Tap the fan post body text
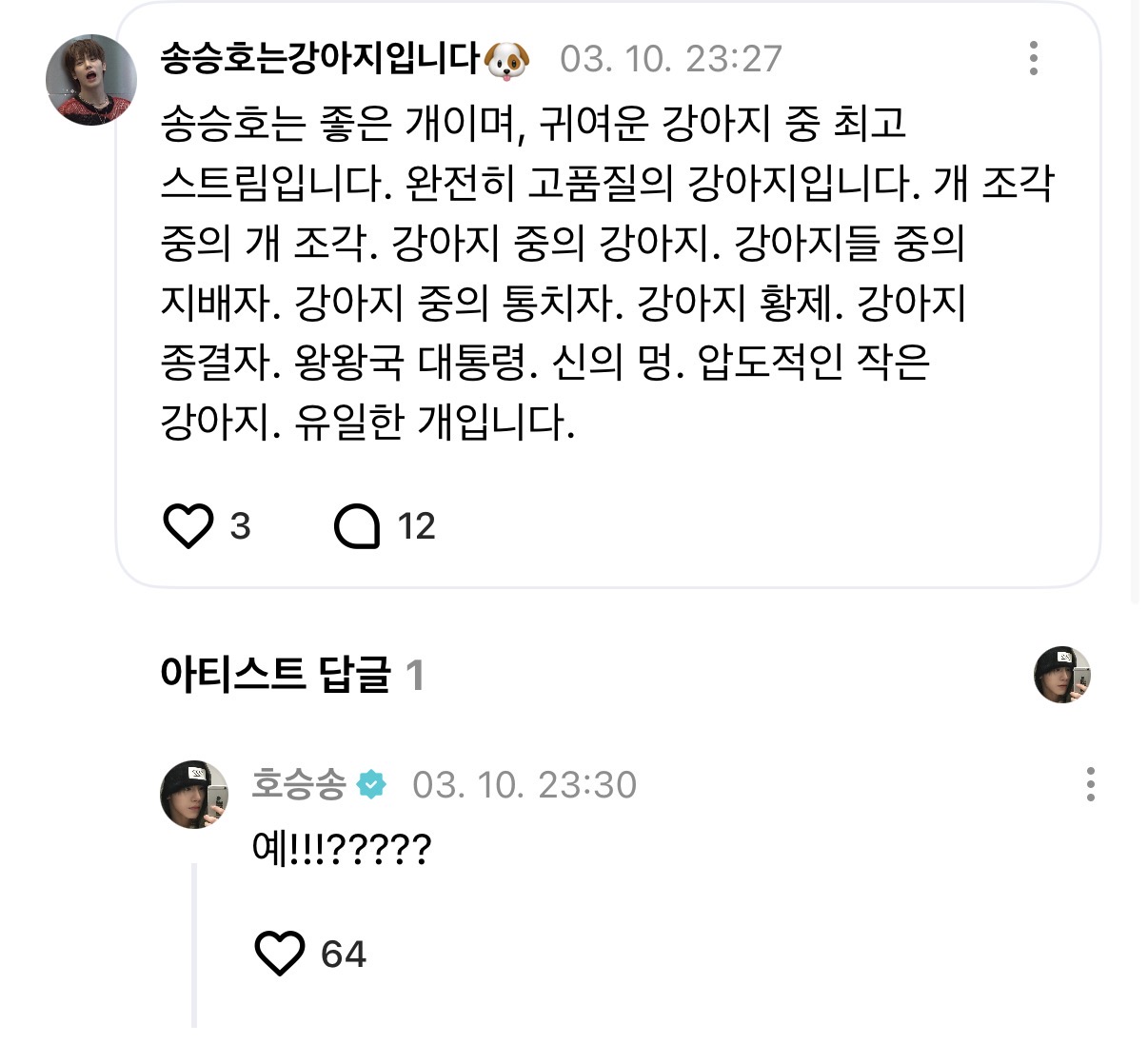 [607, 272]
